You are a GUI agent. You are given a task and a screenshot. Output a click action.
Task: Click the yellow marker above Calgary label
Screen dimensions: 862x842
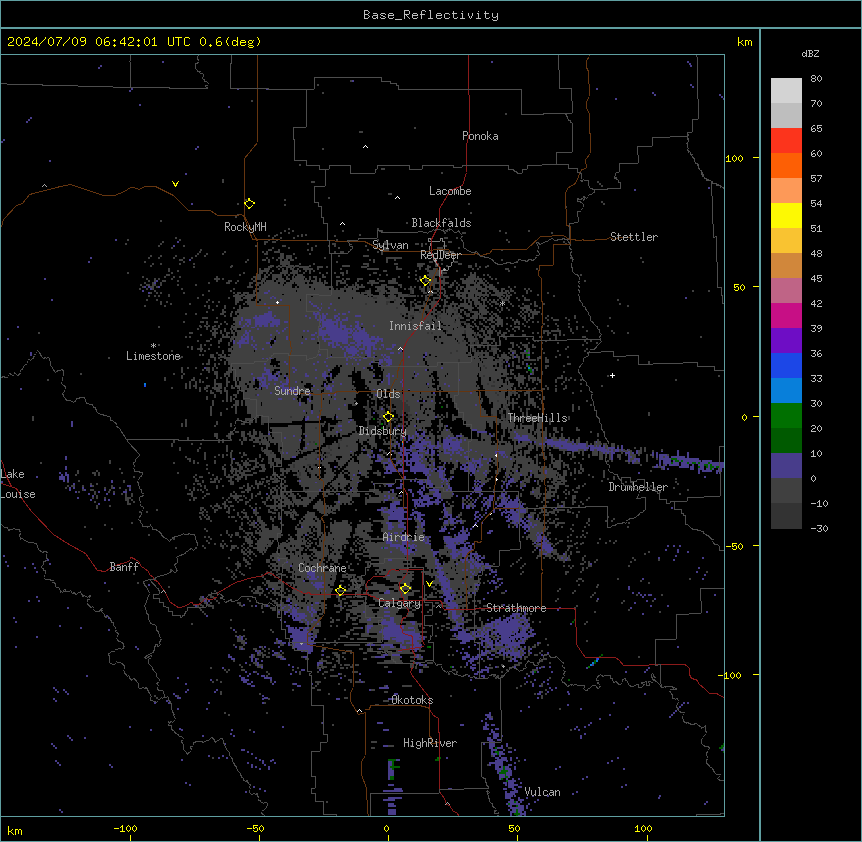click(405, 589)
